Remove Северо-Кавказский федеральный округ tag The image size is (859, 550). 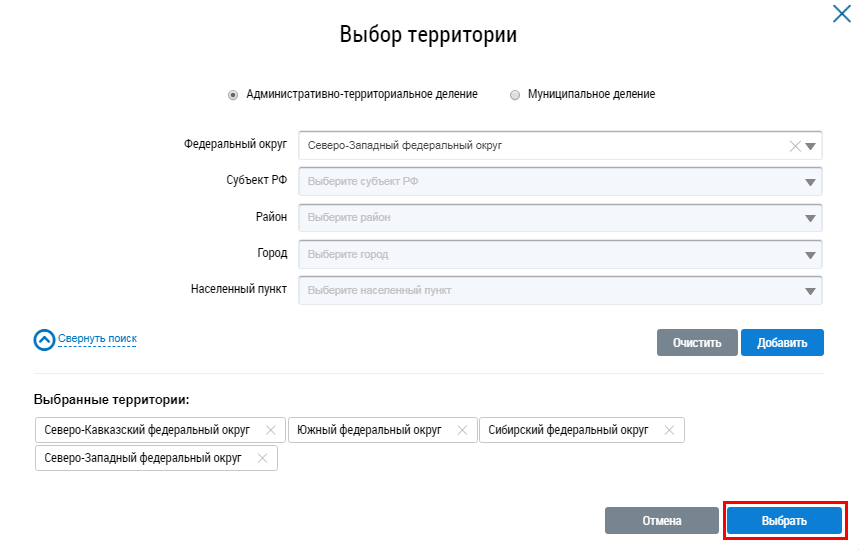coord(270,430)
